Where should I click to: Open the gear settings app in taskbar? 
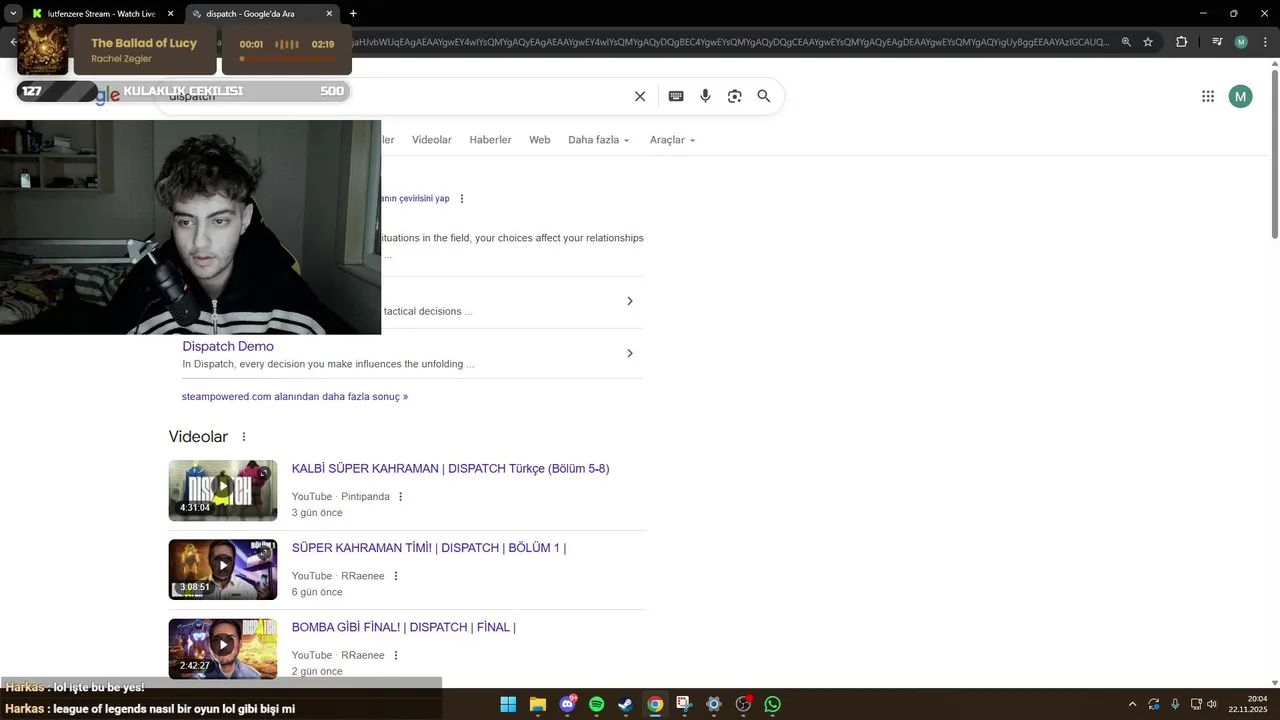coord(713,704)
